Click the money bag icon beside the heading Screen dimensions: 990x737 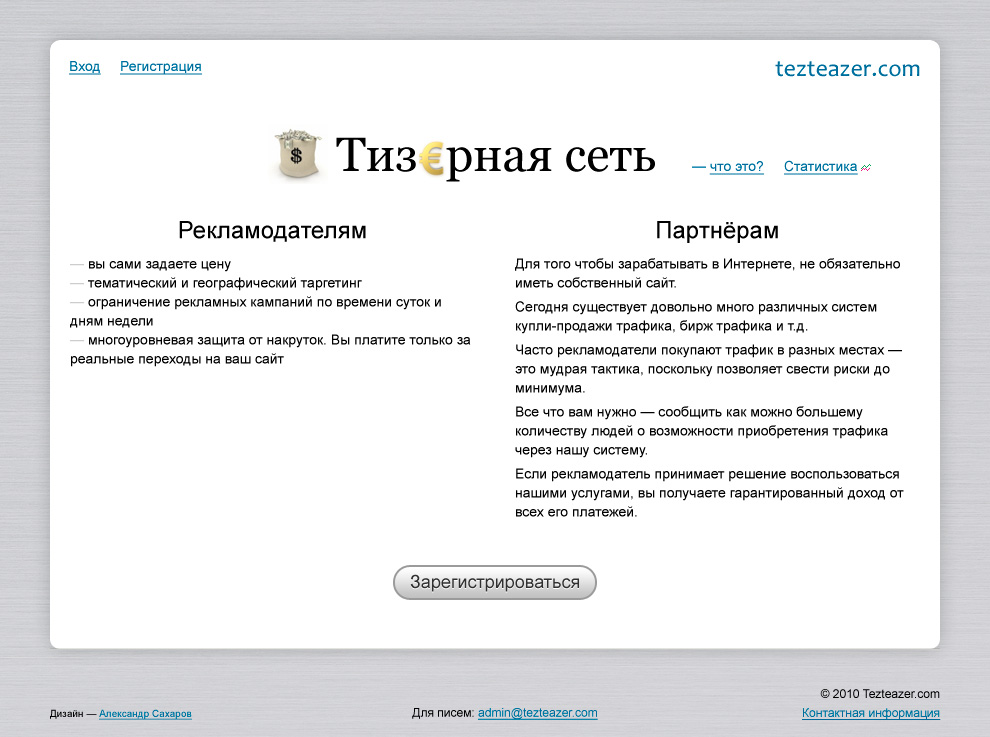tap(298, 153)
